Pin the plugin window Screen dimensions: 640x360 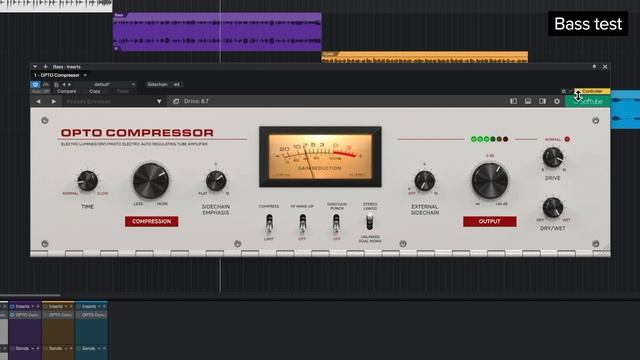(x=594, y=67)
